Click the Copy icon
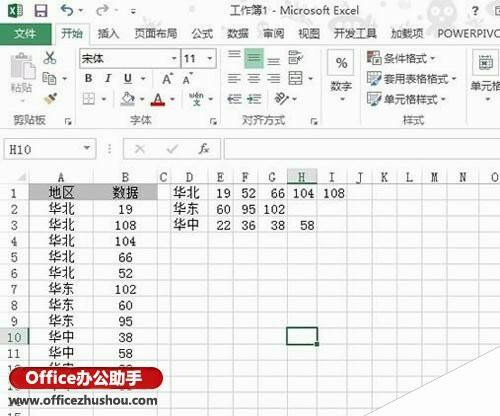Image resolution: width=500 pixels, height=416 pixels. point(49,79)
